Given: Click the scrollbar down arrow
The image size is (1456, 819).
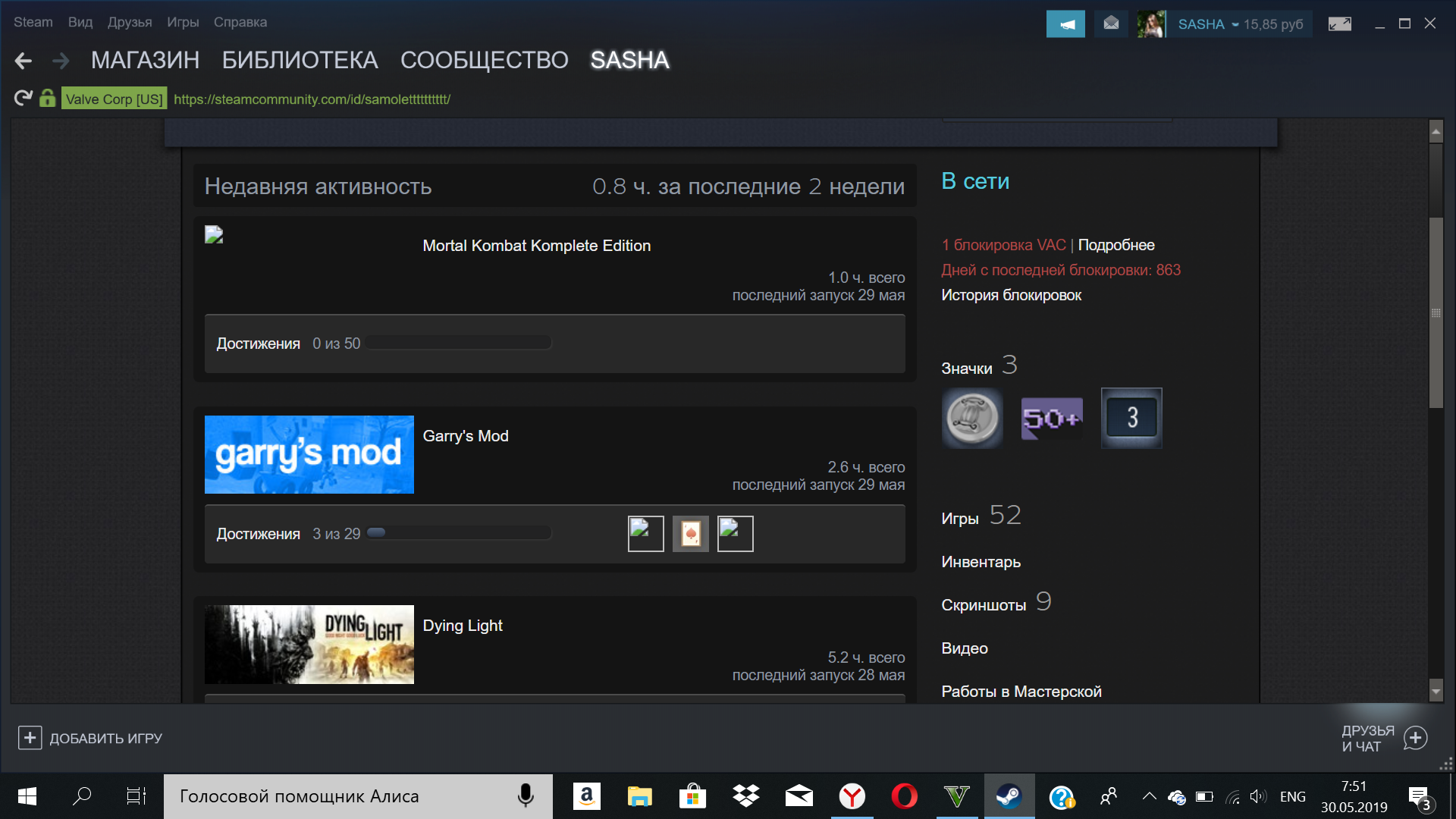Looking at the screenshot, I should pos(1436,690).
